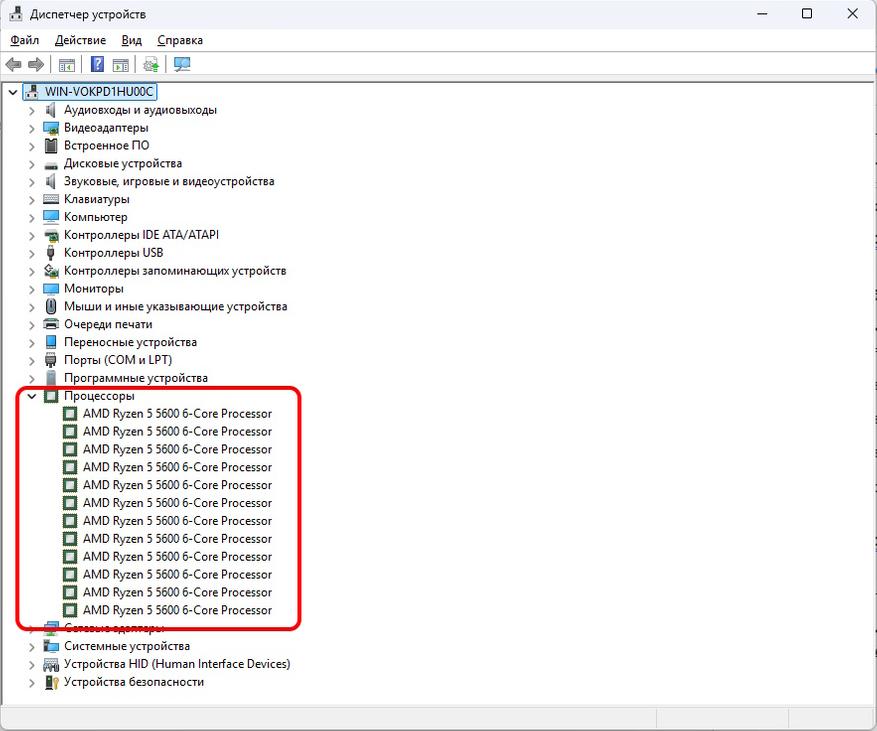This screenshot has width=877, height=731.
Task: Select the Порты (COM и LPT) label
Action: [x=118, y=360]
